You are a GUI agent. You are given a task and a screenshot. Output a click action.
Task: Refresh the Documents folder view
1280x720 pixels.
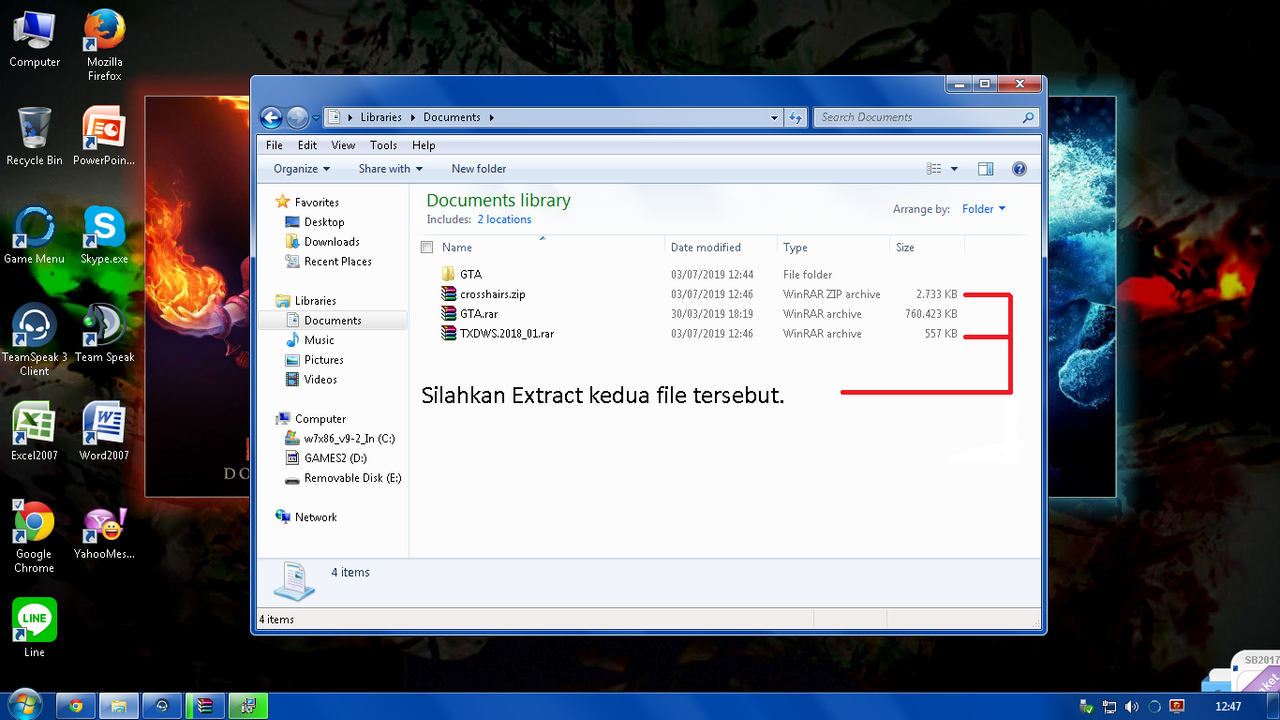tap(796, 117)
